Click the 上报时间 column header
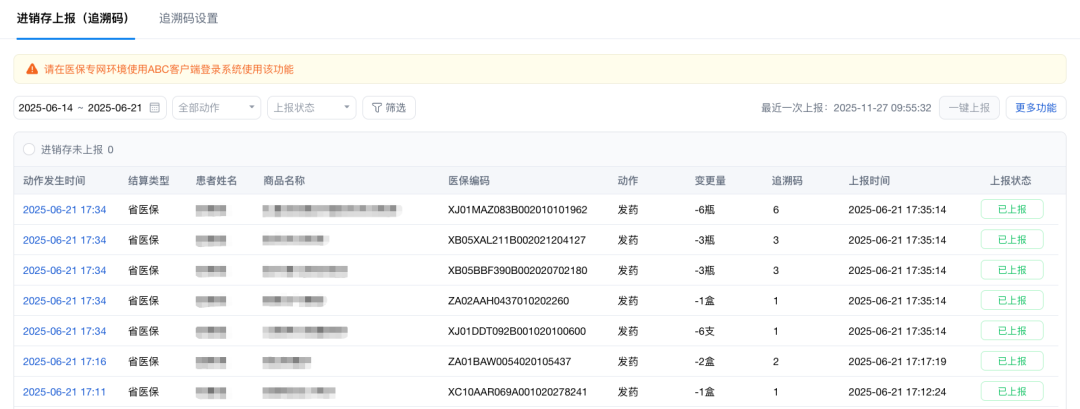The width and height of the screenshot is (1080, 409). 869,181
